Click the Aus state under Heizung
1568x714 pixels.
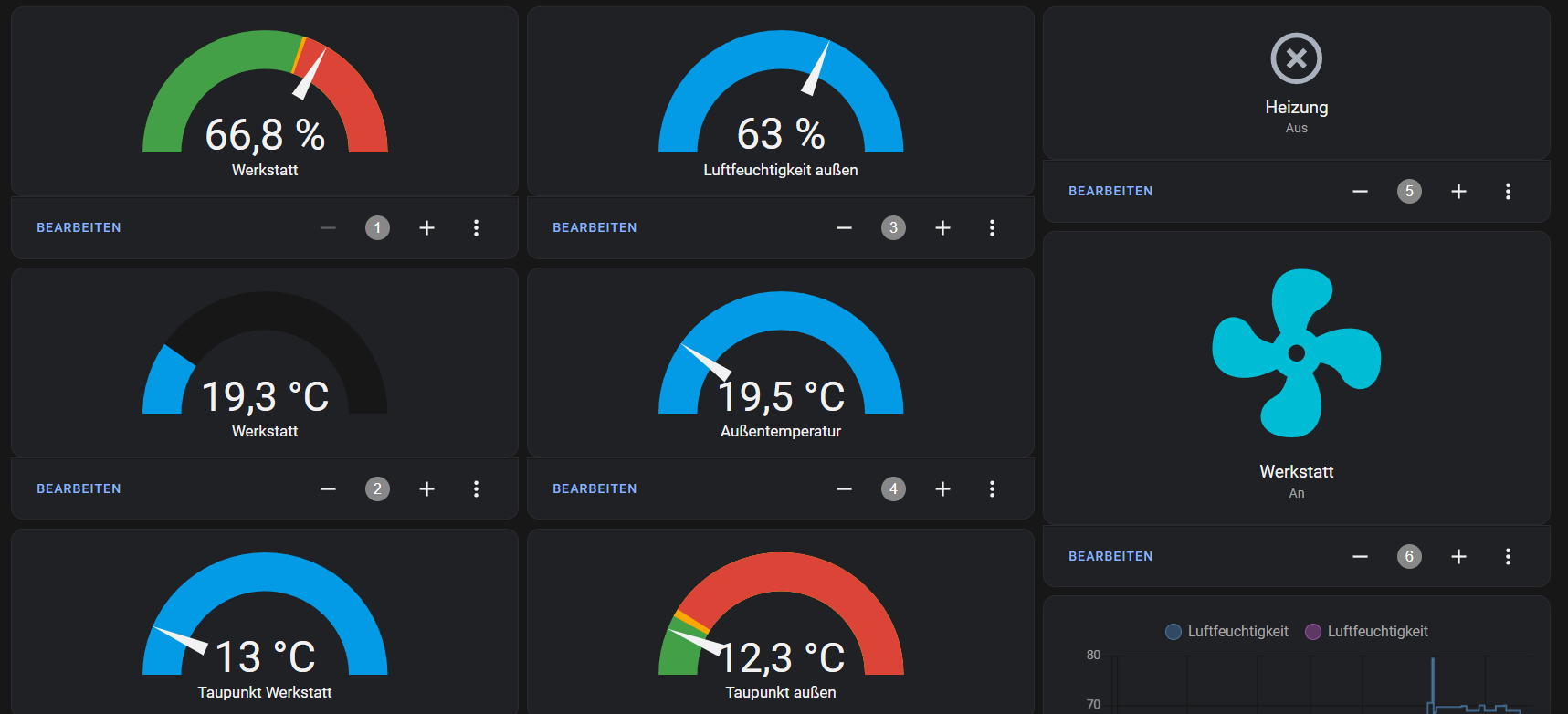point(1297,128)
